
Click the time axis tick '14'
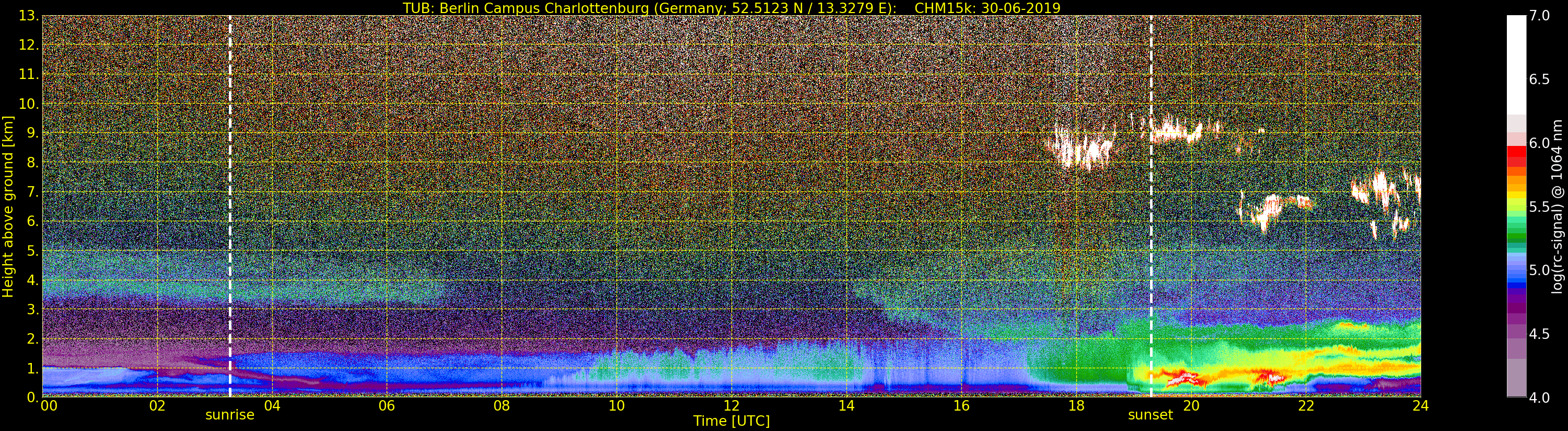pyautogui.click(x=846, y=406)
